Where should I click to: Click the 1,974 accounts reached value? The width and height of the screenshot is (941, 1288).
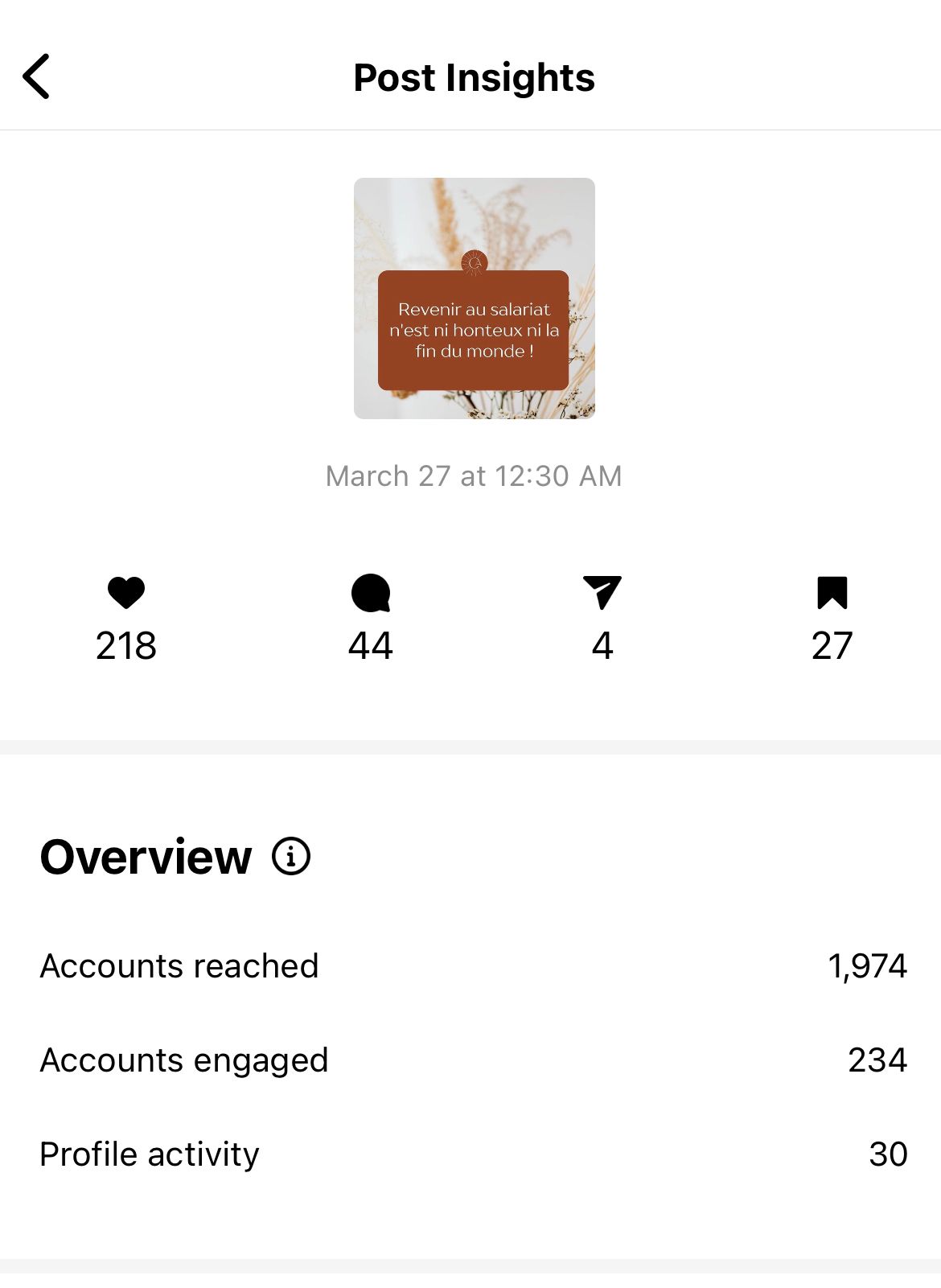[x=867, y=966]
